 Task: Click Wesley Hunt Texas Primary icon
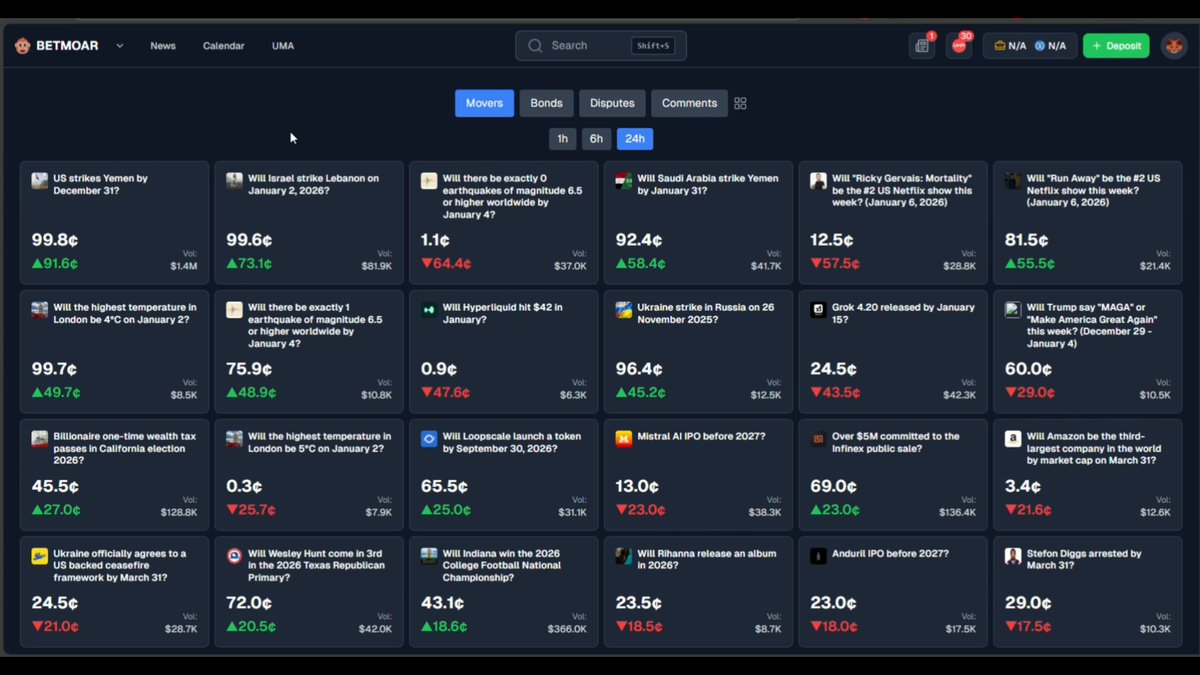pyautogui.click(x=234, y=556)
